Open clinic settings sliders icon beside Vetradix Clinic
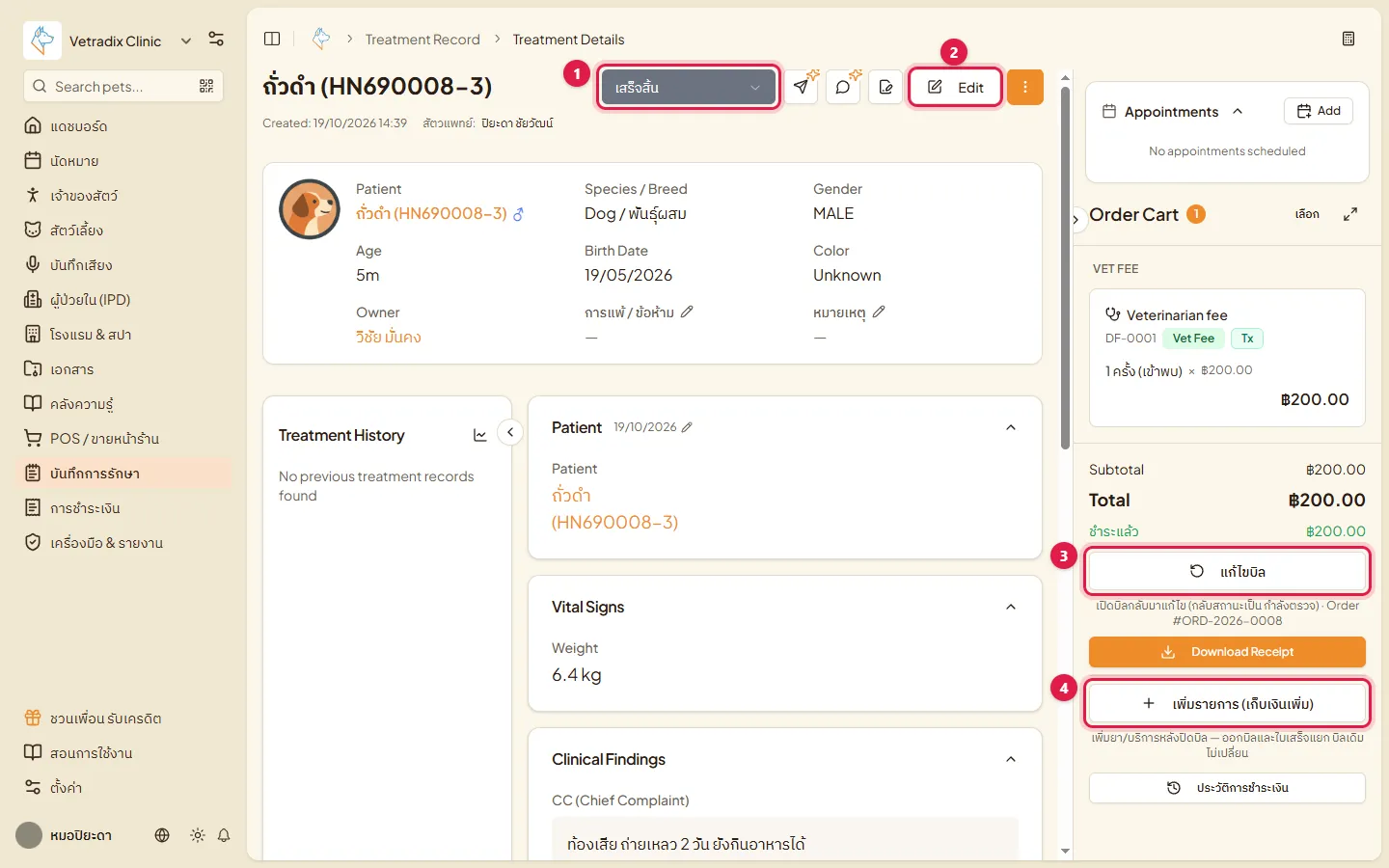This screenshot has width=1389, height=868. pyautogui.click(x=216, y=40)
